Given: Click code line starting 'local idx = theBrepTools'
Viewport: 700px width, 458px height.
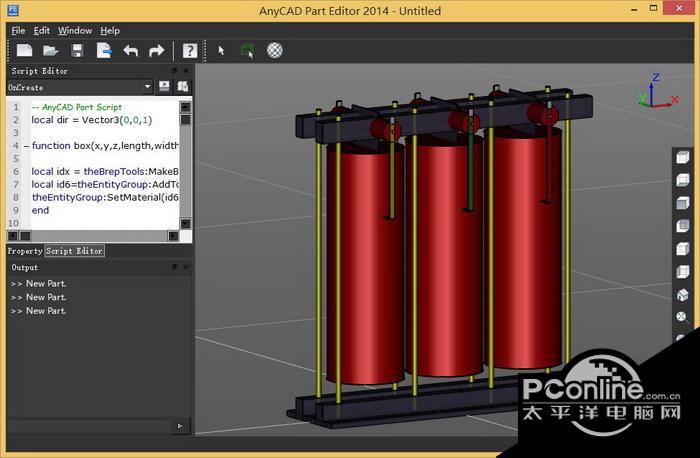Looking at the screenshot, I should pyautogui.click(x=105, y=172).
